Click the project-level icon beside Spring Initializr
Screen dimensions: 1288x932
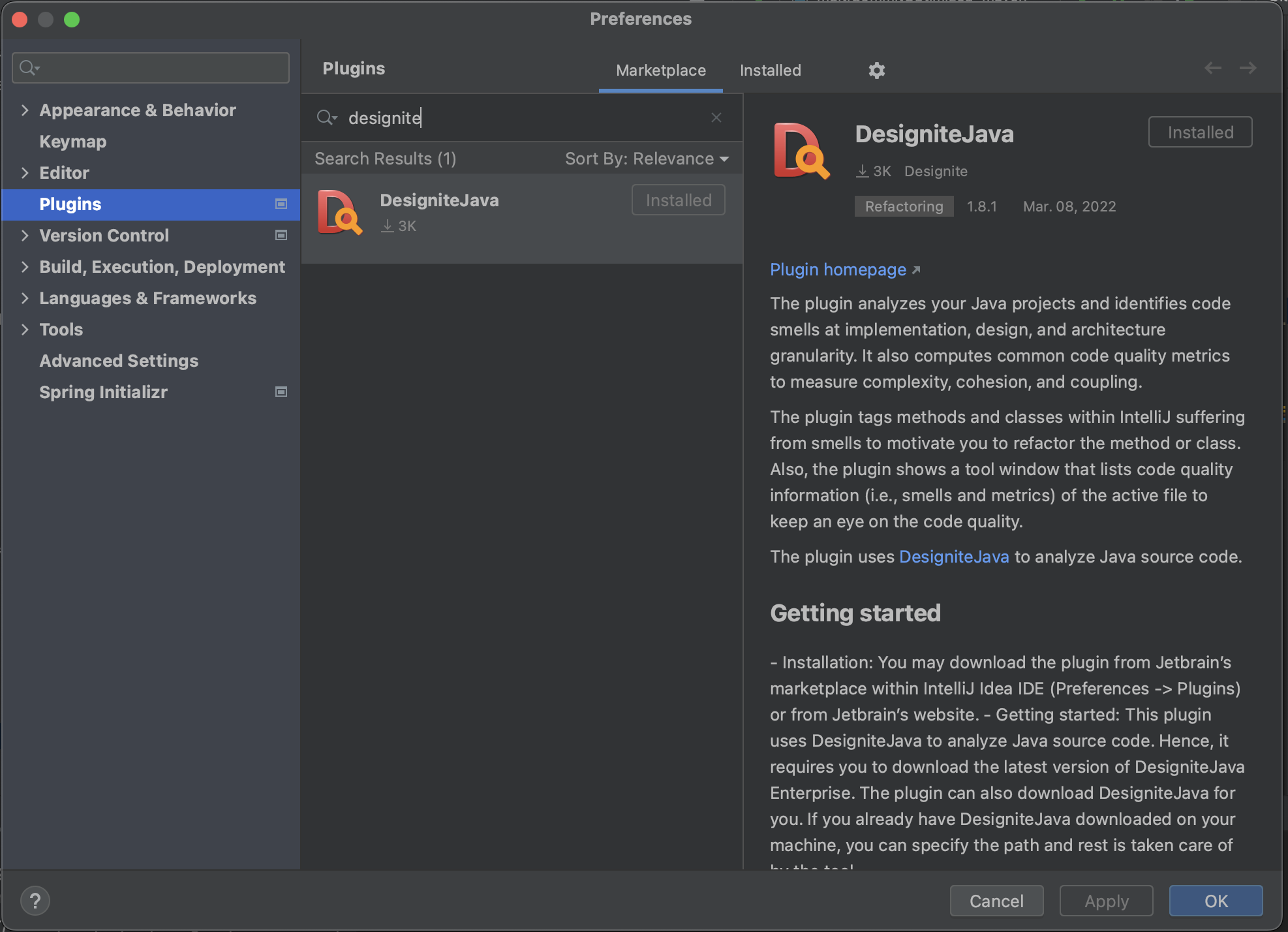(281, 392)
